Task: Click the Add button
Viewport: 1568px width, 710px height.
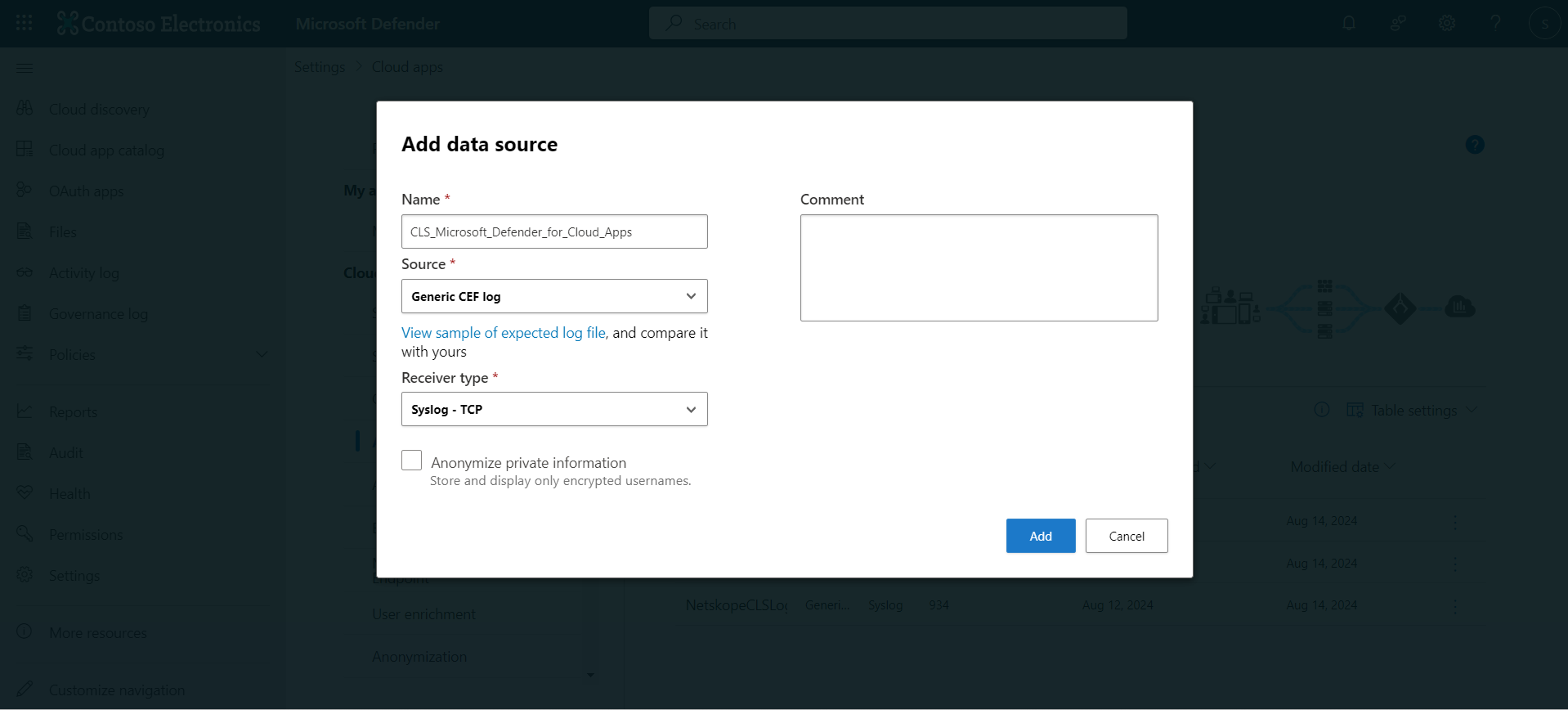Action: coord(1041,536)
